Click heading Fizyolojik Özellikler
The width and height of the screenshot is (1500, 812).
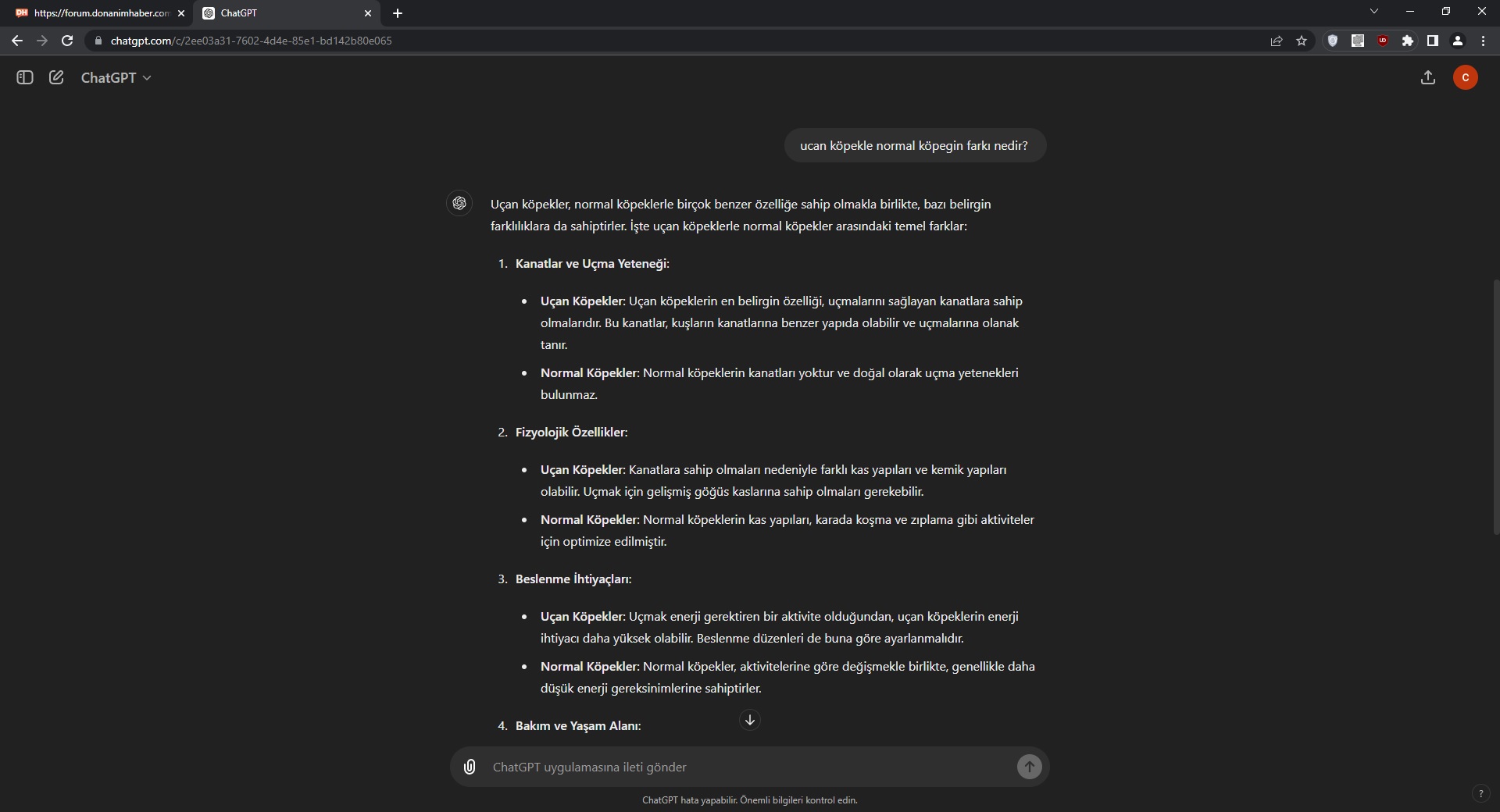pyautogui.click(x=571, y=433)
